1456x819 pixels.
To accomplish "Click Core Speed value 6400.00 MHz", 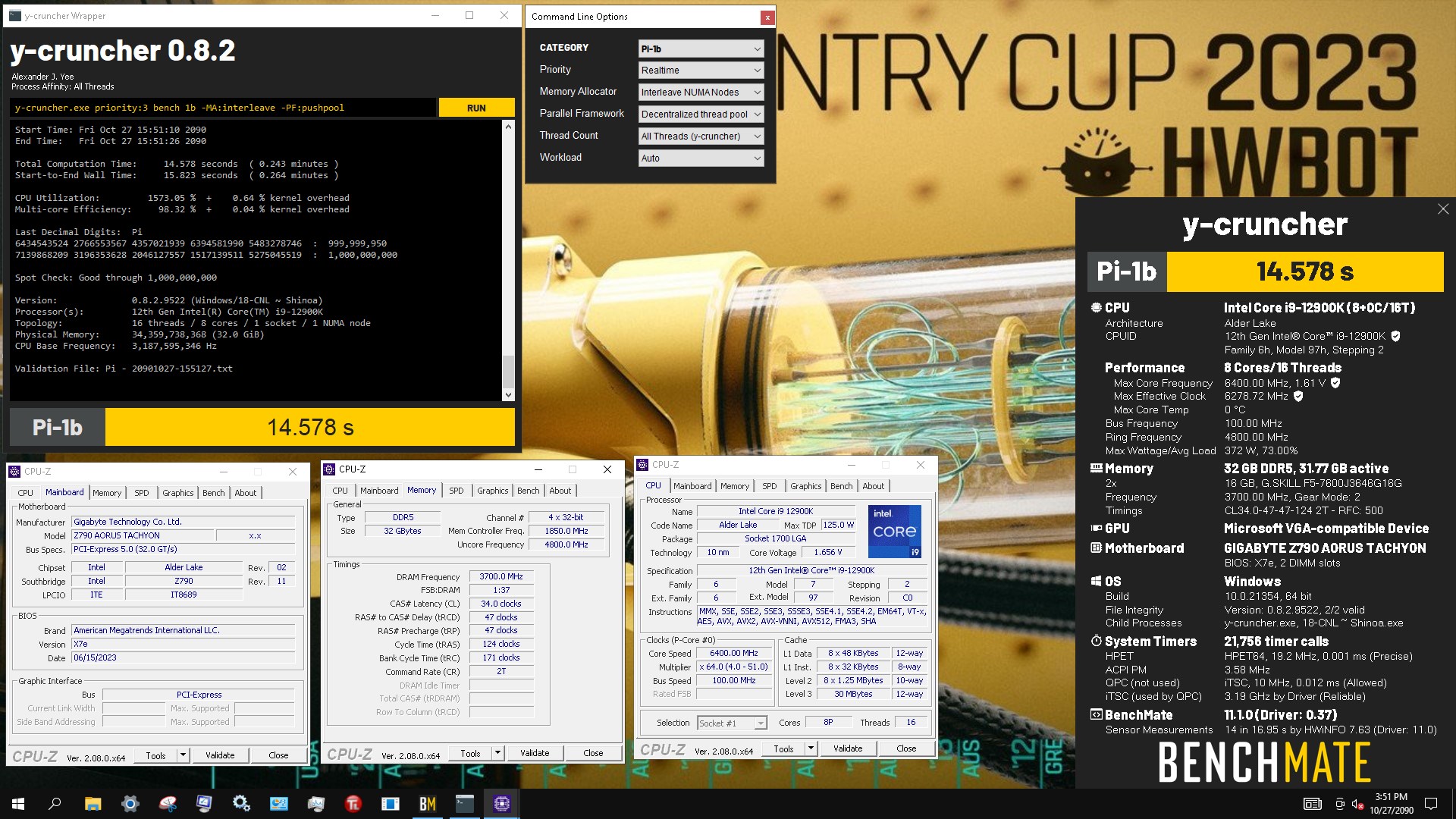I will [x=733, y=654].
